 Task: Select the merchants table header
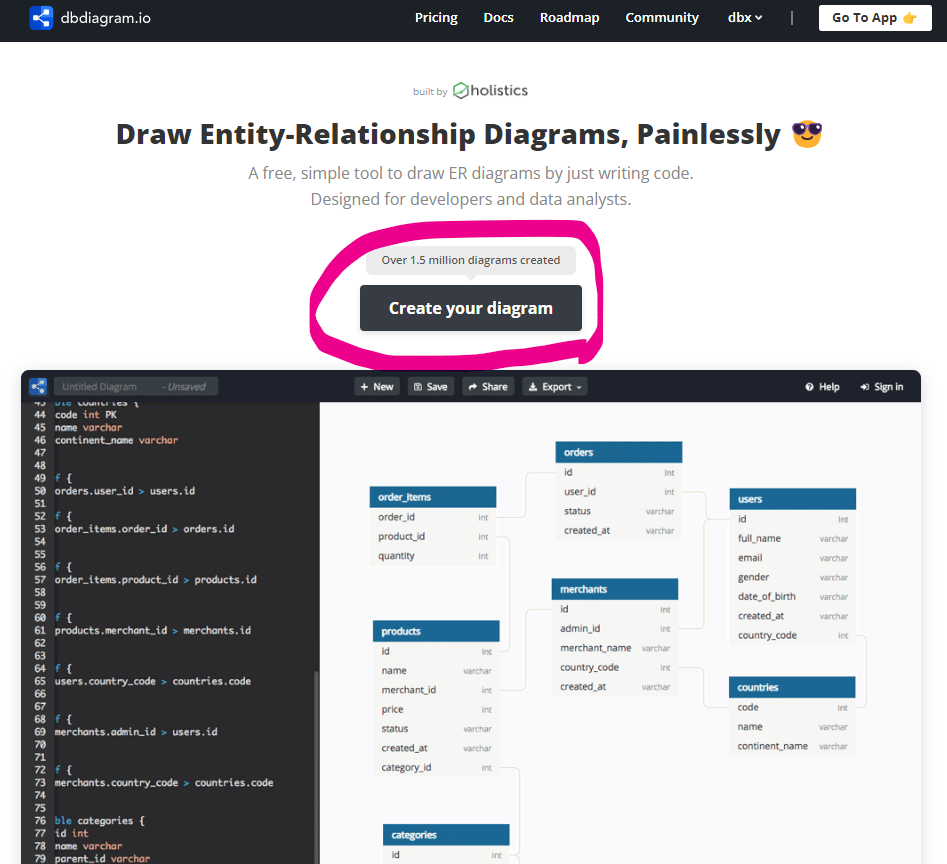pyautogui.click(x=615, y=589)
